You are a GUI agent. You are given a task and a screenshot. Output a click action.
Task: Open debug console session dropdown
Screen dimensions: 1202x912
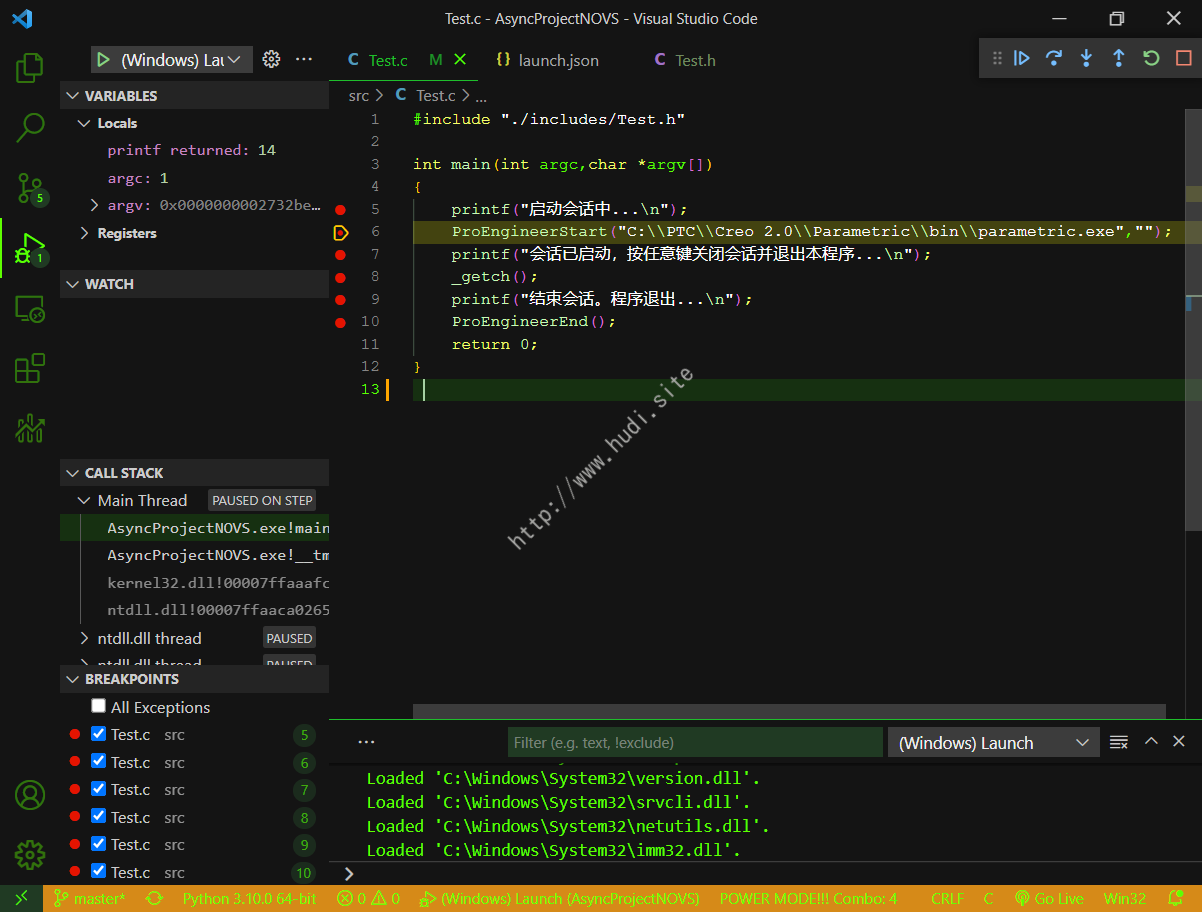pos(994,743)
